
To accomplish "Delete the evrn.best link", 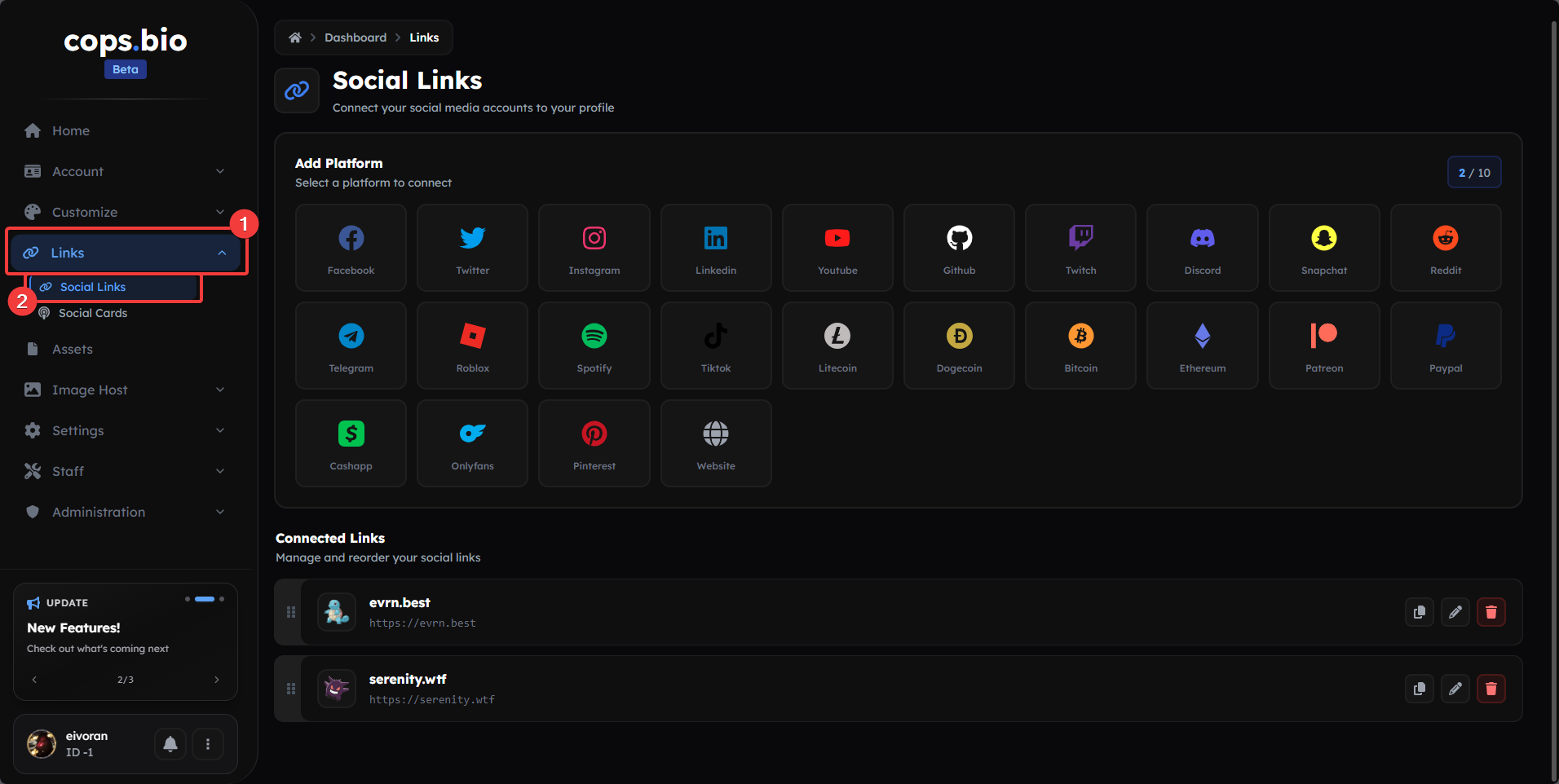I will pyautogui.click(x=1491, y=612).
